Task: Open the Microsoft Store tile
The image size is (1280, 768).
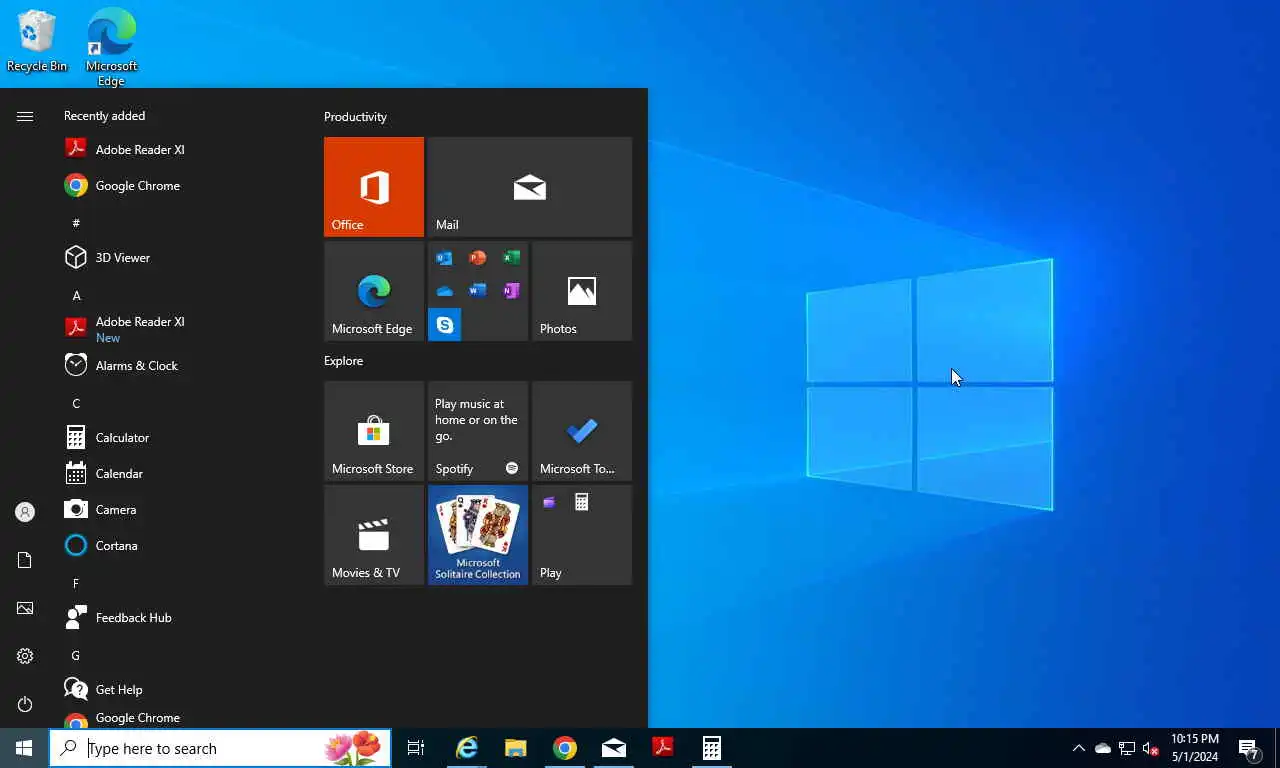Action: 374,431
